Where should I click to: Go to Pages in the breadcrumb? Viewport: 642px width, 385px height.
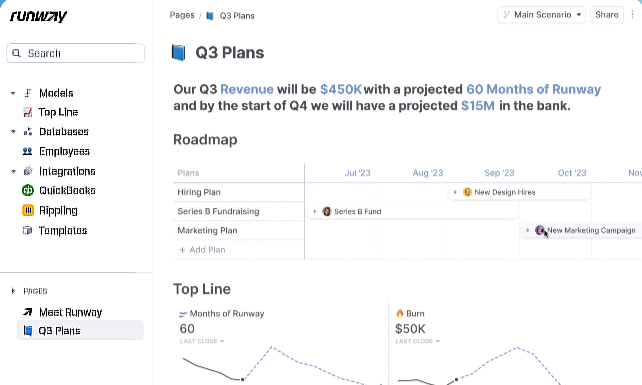tap(182, 15)
